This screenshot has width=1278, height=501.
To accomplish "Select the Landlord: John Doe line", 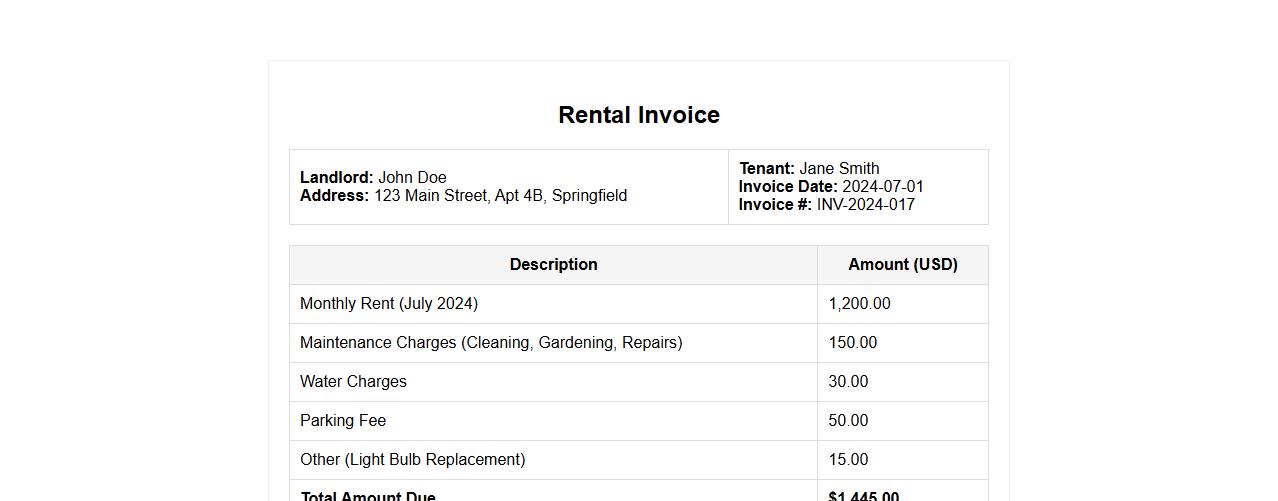I will click(x=373, y=178).
